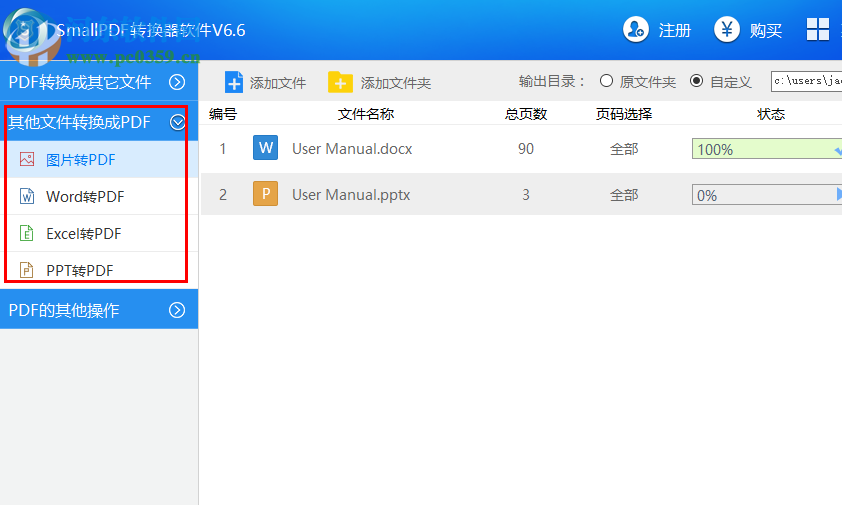
Task: Click the Excel sheet sidebar icon
Action: [27, 233]
